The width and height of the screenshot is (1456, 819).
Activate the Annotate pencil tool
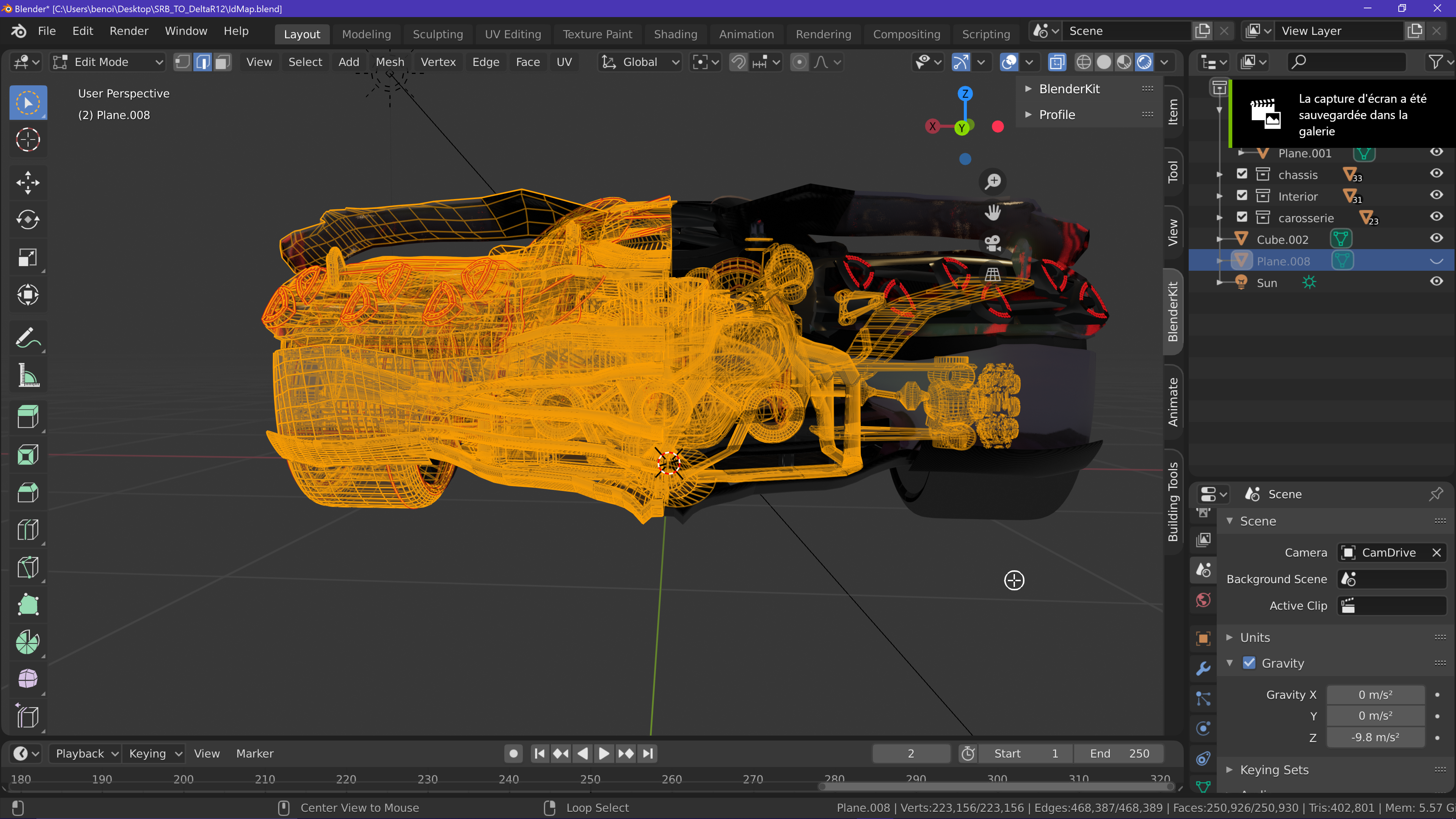(x=28, y=337)
